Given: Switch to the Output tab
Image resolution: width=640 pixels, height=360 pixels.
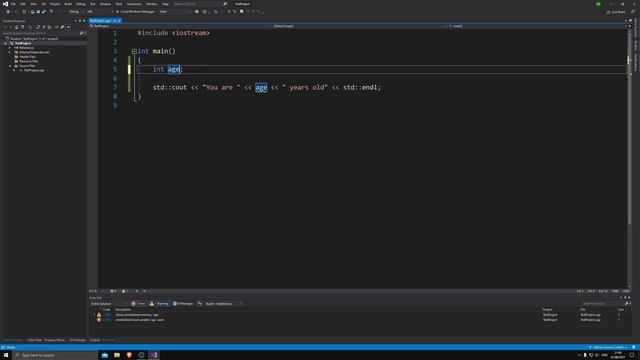Looking at the screenshot, I should (95, 340).
